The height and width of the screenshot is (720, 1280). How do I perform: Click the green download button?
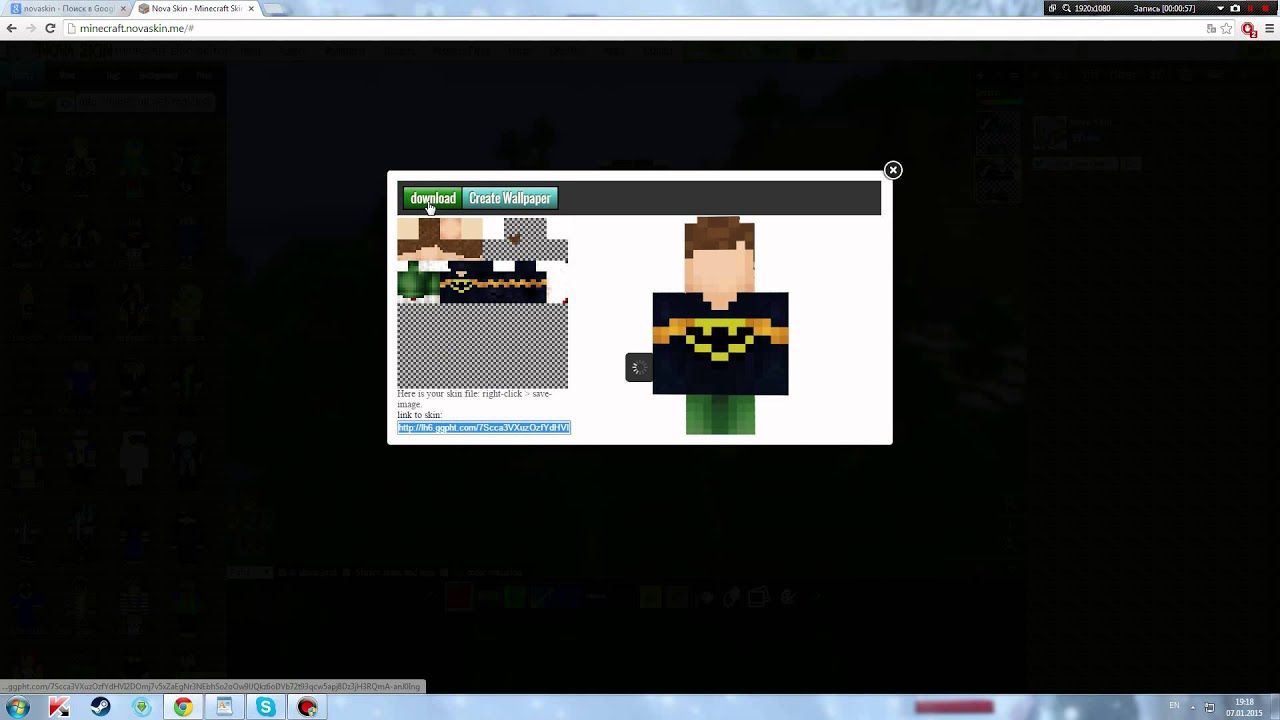pyautogui.click(x=432, y=198)
